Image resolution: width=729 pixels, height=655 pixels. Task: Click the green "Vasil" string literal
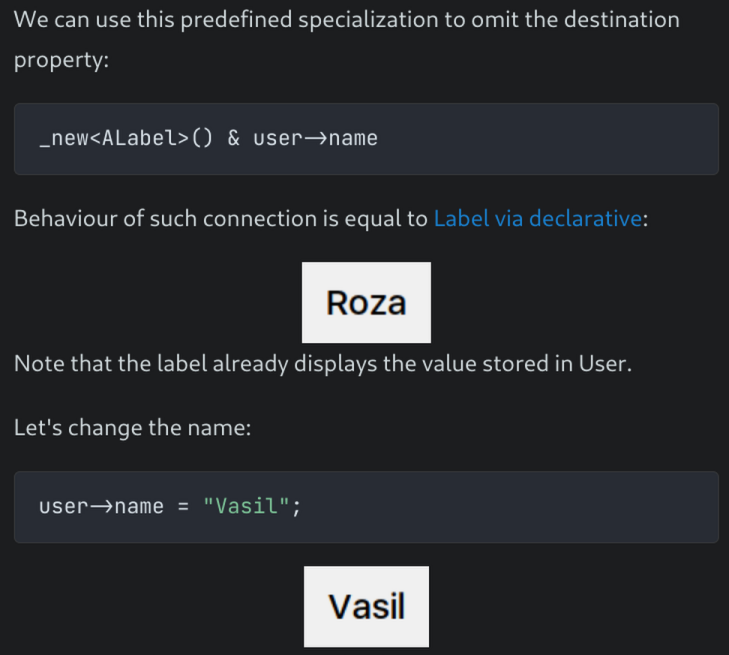(x=246, y=507)
